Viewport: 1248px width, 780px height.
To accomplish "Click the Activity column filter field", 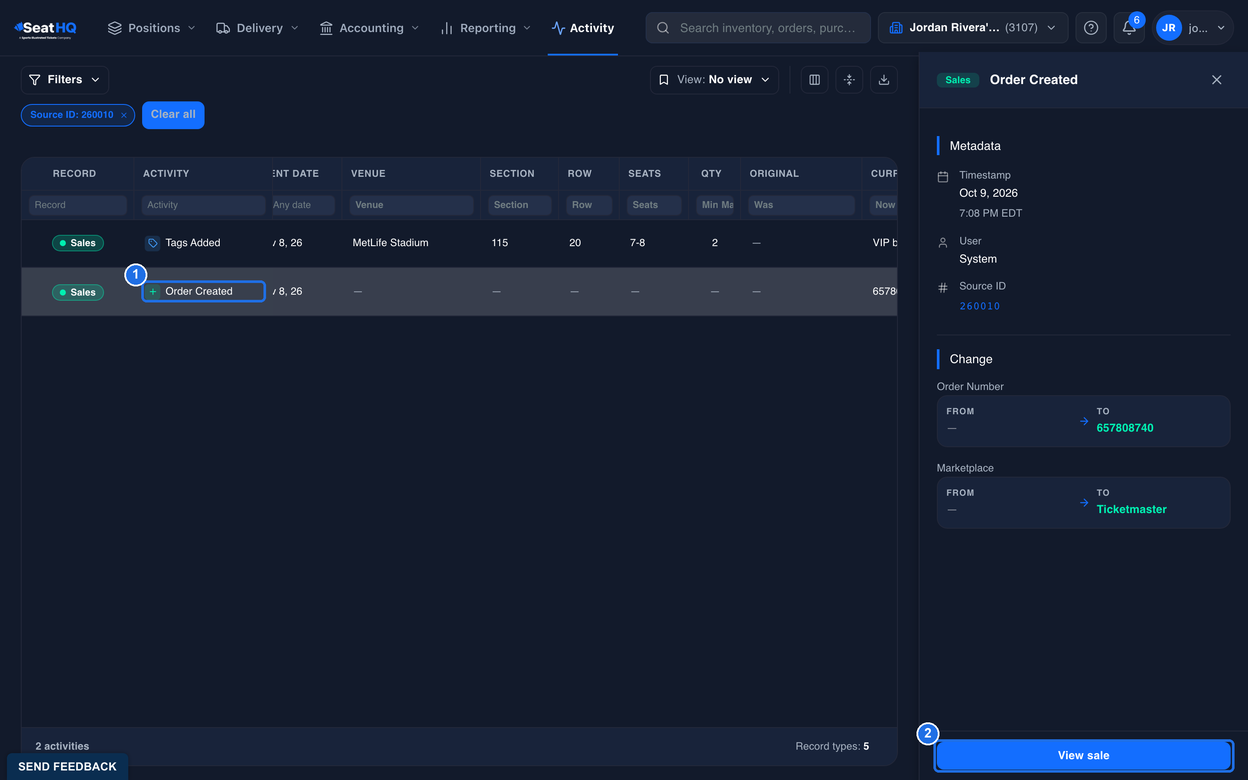I will click(x=203, y=205).
